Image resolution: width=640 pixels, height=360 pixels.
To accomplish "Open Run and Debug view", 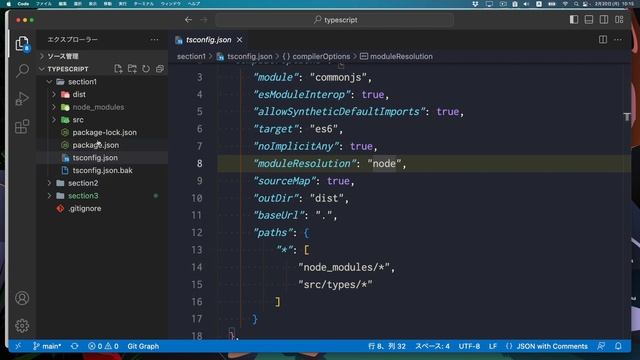I will [x=22, y=98].
